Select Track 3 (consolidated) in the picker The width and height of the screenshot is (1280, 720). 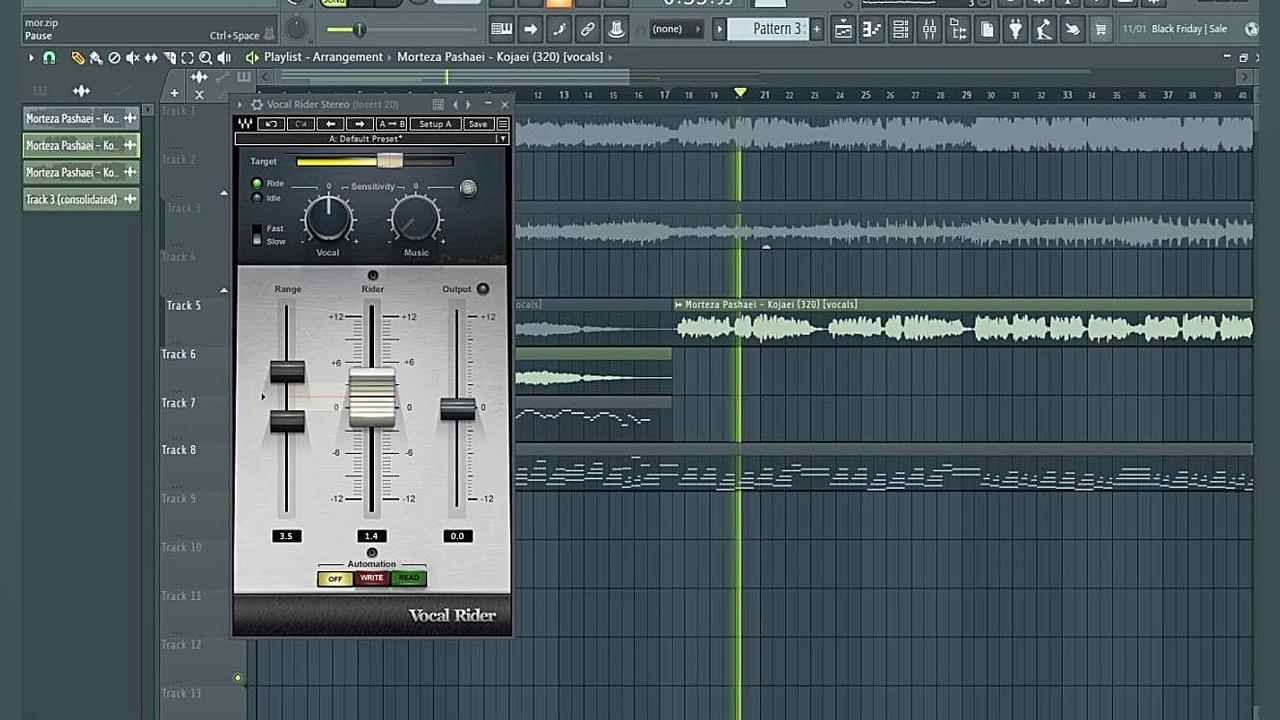pyautogui.click(x=81, y=199)
